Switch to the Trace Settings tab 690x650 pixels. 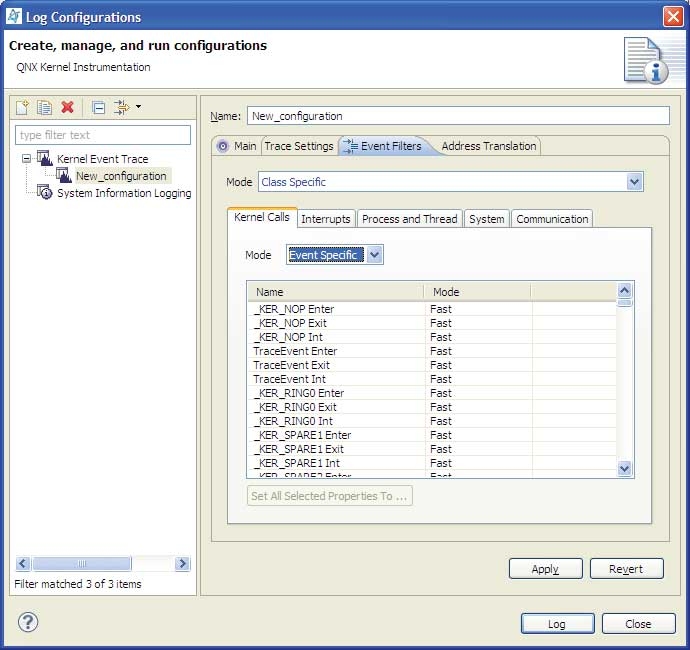[x=298, y=146]
